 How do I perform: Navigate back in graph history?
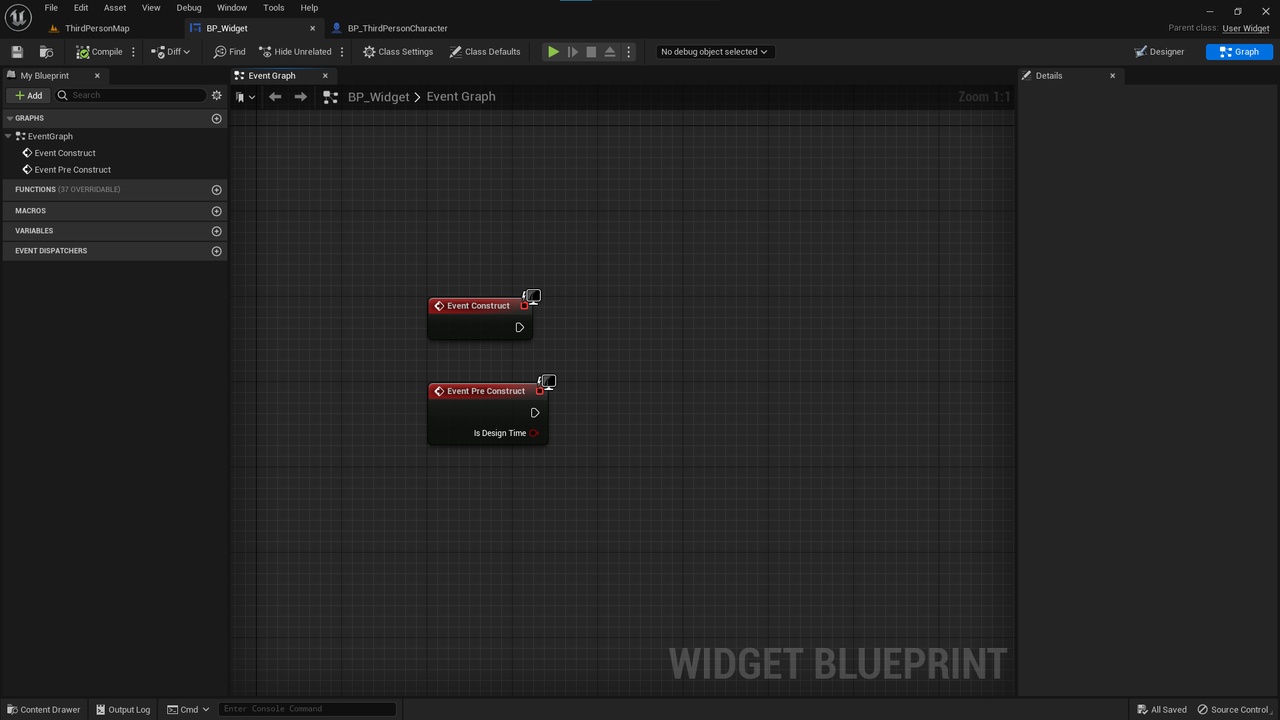(x=275, y=97)
